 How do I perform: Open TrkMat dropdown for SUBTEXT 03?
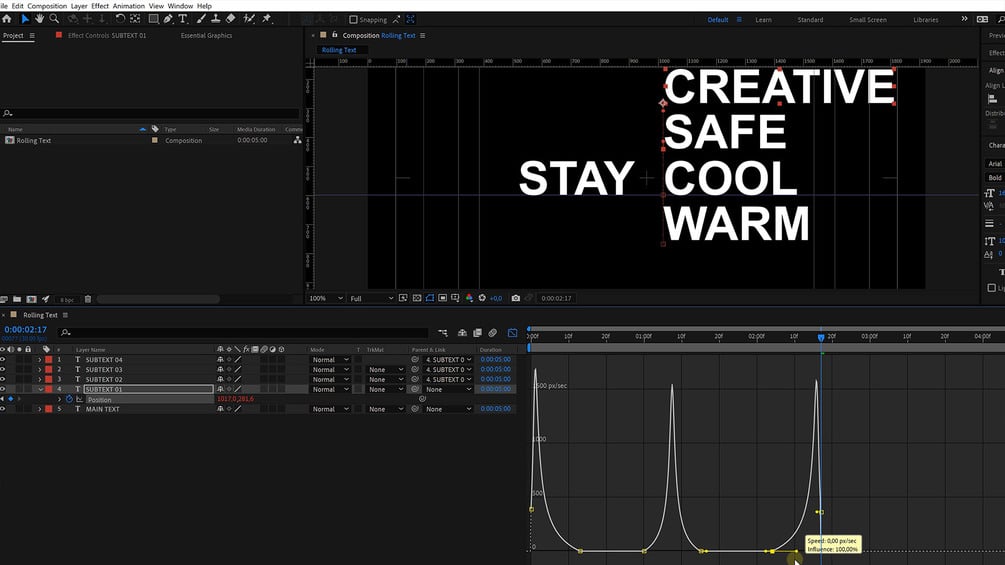click(386, 370)
